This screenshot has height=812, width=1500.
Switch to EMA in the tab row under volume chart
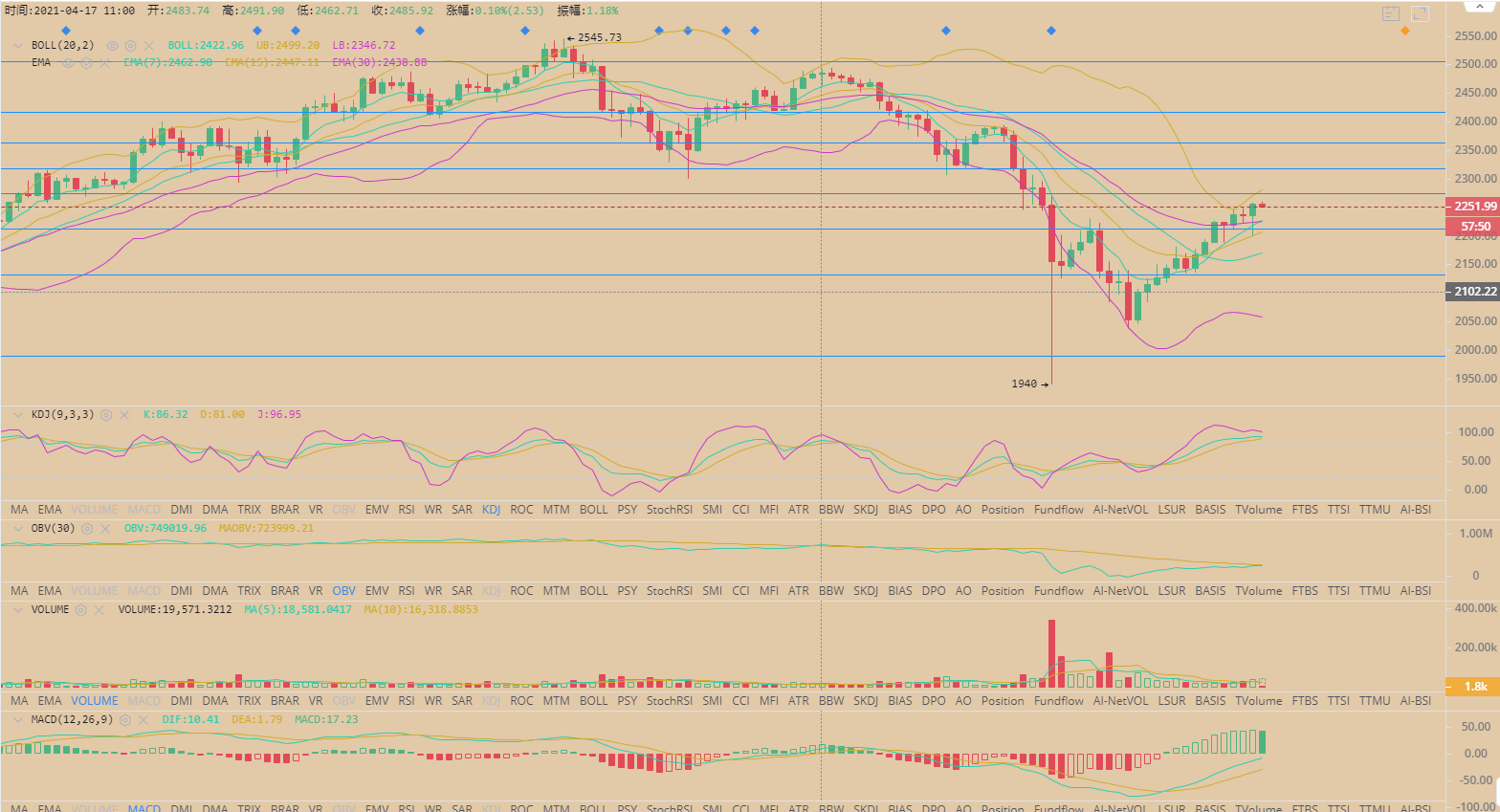[50, 701]
